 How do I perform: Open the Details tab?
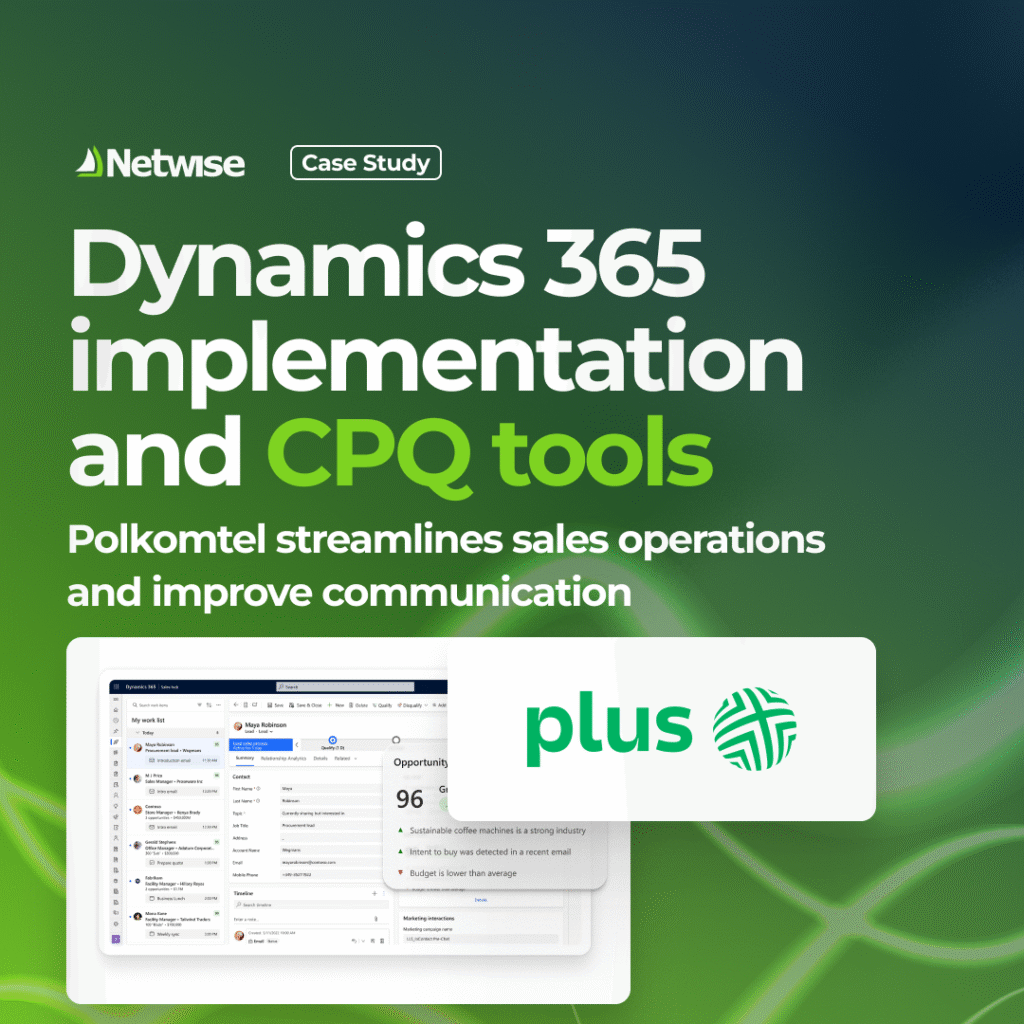[320, 758]
